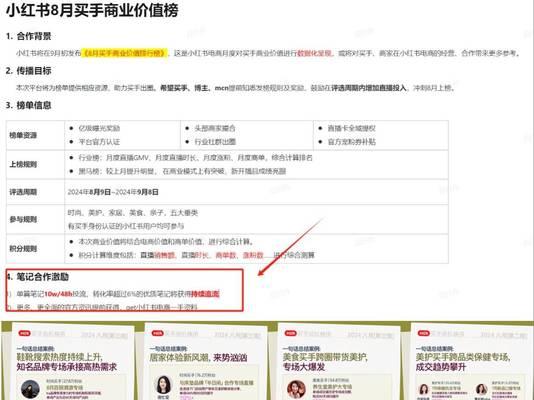Image resolution: width=534 pixels, height=400 pixels.
Task: Click the 直播卡全域授权 bullet item
Action: pyautogui.click(x=351, y=128)
